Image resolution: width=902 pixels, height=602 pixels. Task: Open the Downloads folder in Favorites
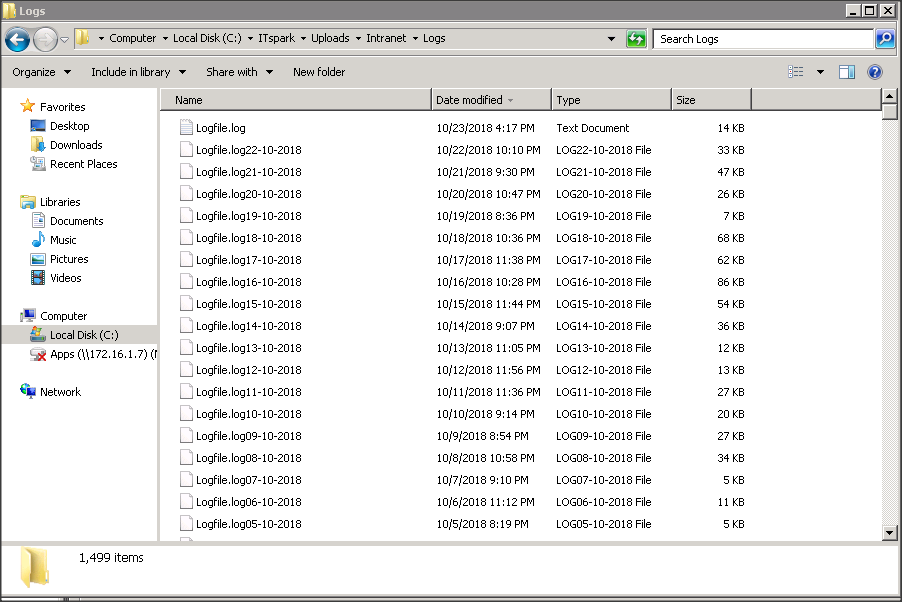point(76,145)
